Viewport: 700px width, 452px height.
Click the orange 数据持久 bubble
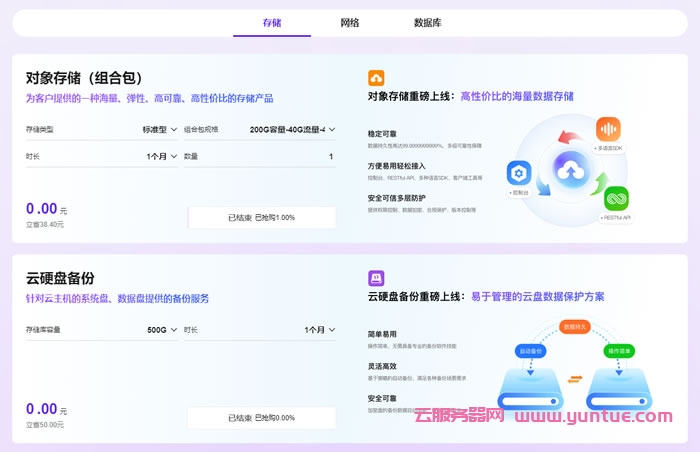574,327
